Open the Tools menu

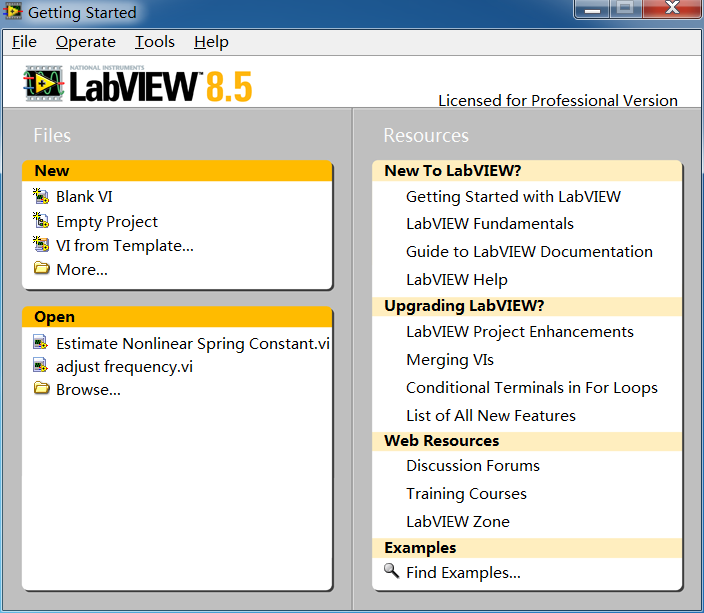[154, 42]
